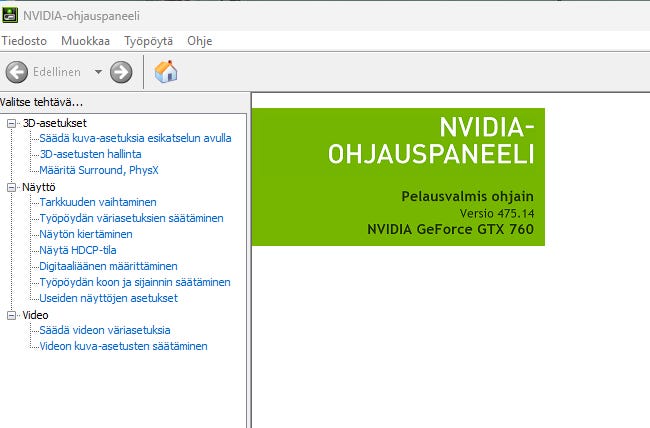Open Työpöydän väriasetuksien säätäminen
The height and width of the screenshot is (428, 650).
click(131, 218)
